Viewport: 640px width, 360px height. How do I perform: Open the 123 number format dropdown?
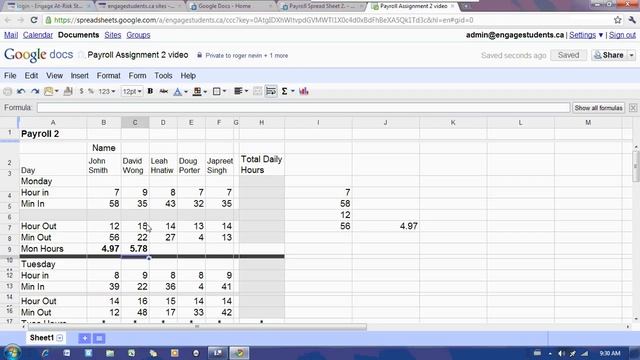[107, 91]
